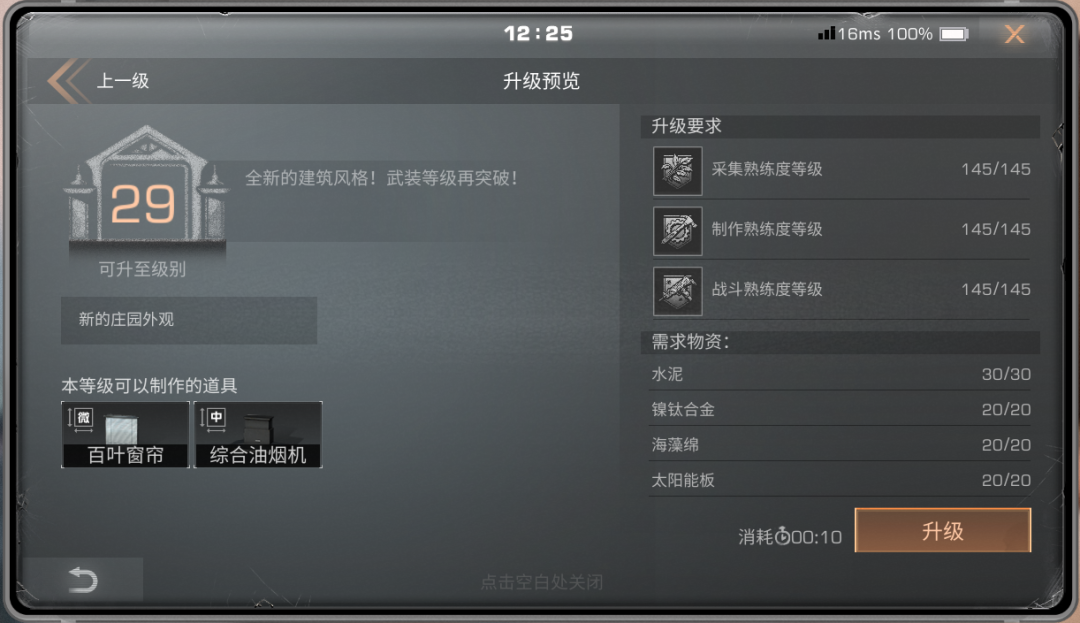Open the 百叶窗帘 item thumbnail

(x=125, y=434)
